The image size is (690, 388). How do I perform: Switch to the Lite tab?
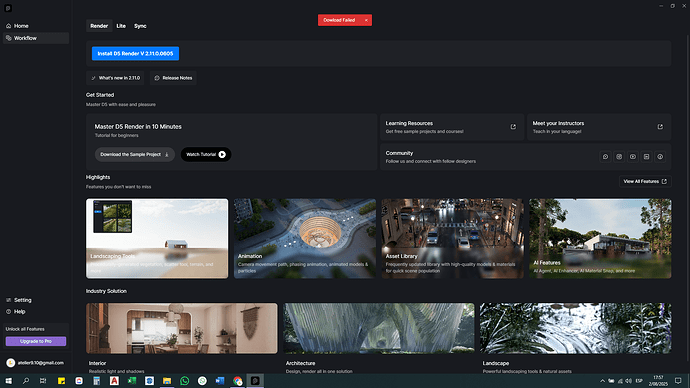click(121, 26)
